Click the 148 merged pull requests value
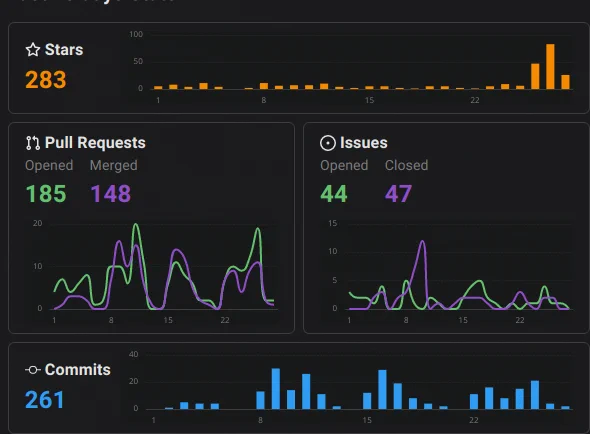Viewport: 590px width, 434px height. click(x=111, y=194)
